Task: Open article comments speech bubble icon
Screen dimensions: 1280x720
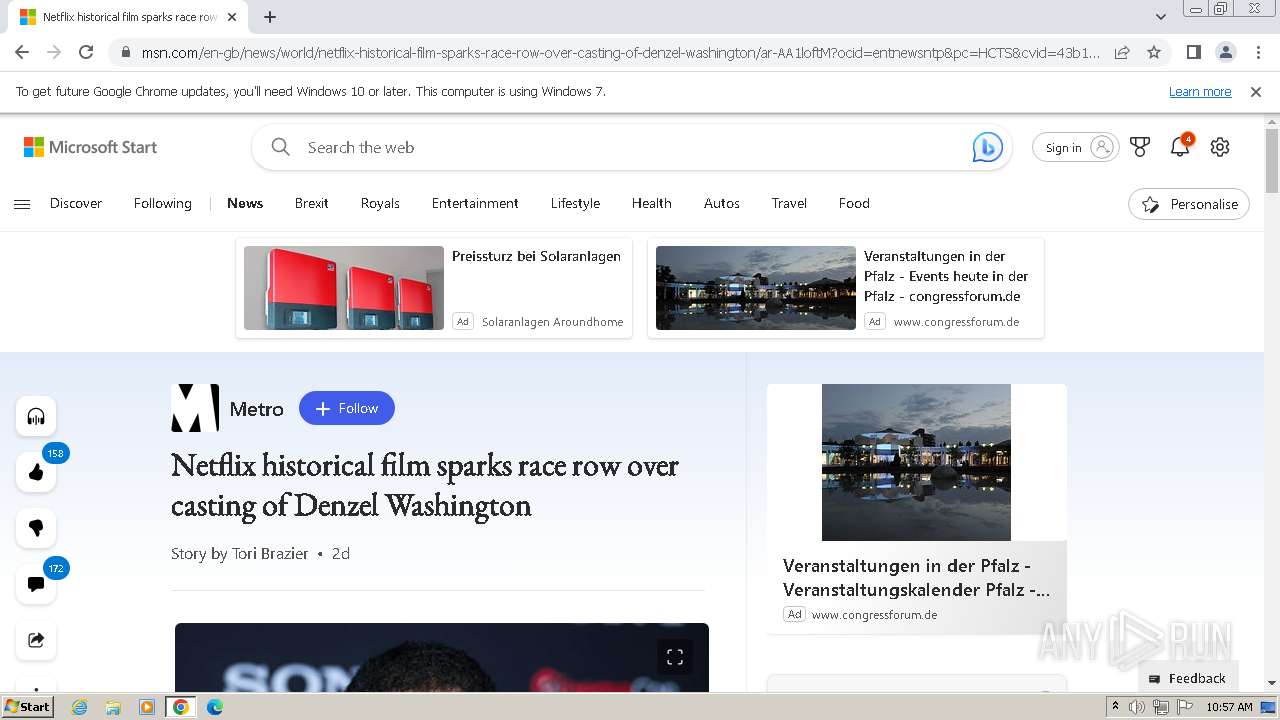Action: [36, 584]
